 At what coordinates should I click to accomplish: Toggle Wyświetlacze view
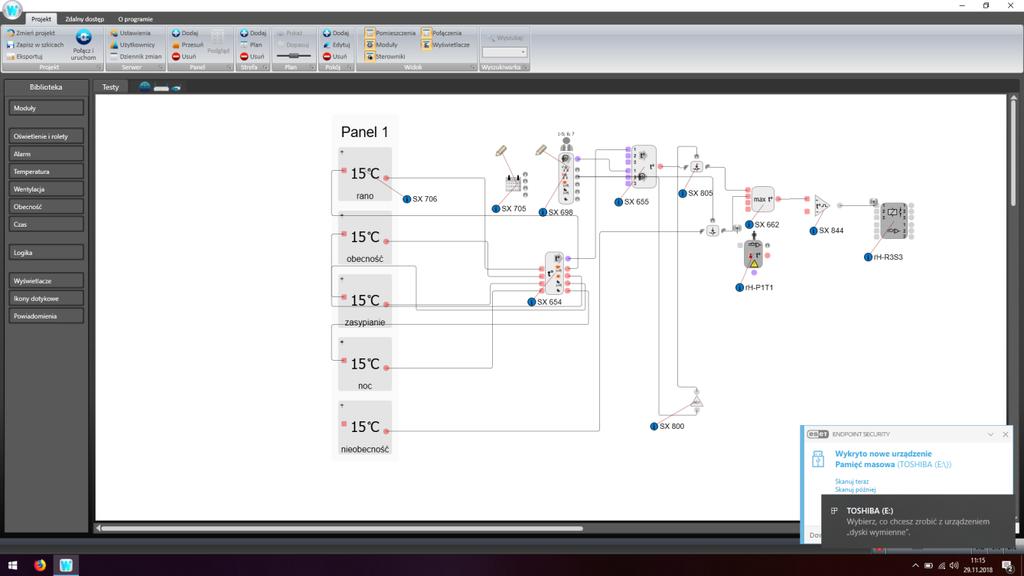[x=446, y=44]
